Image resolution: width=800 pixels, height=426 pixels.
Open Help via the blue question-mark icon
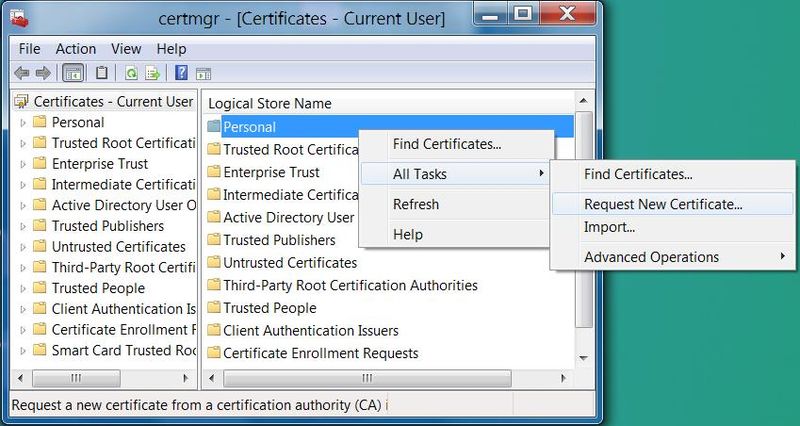(x=181, y=73)
